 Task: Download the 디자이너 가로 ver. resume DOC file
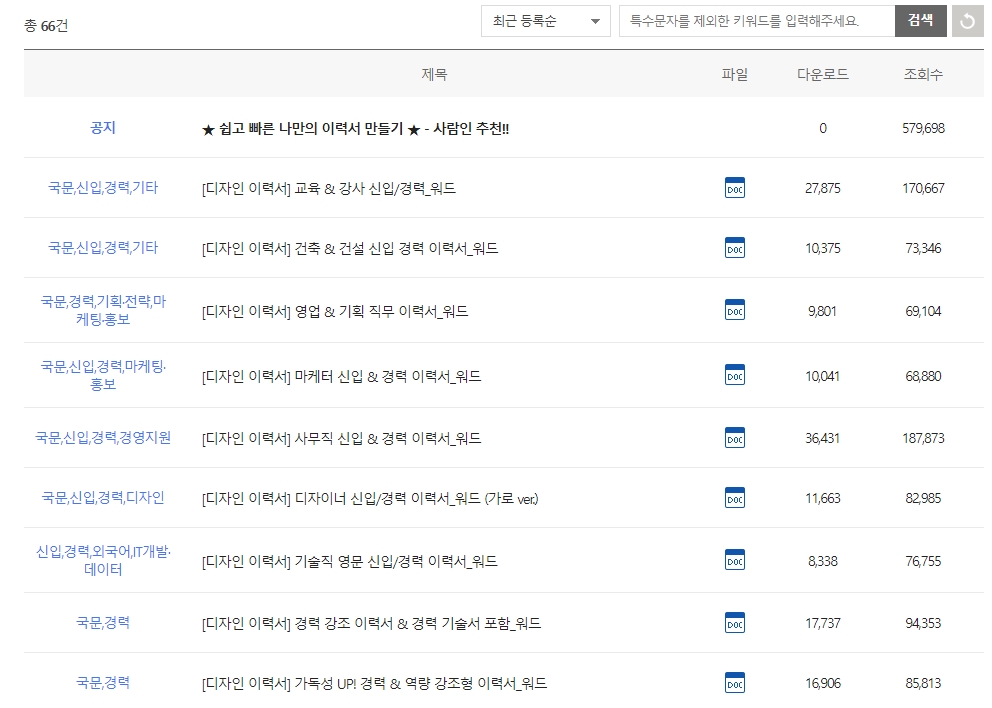coord(735,497)
